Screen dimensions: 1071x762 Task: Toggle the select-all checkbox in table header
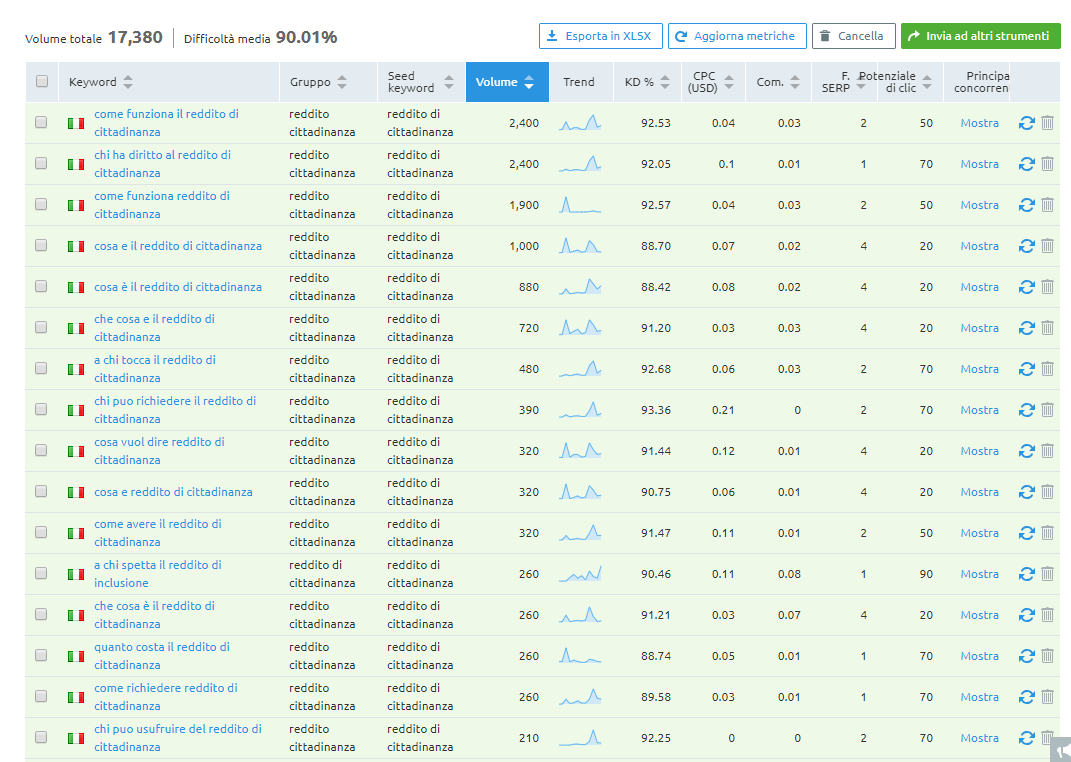(x=42, y=81)
